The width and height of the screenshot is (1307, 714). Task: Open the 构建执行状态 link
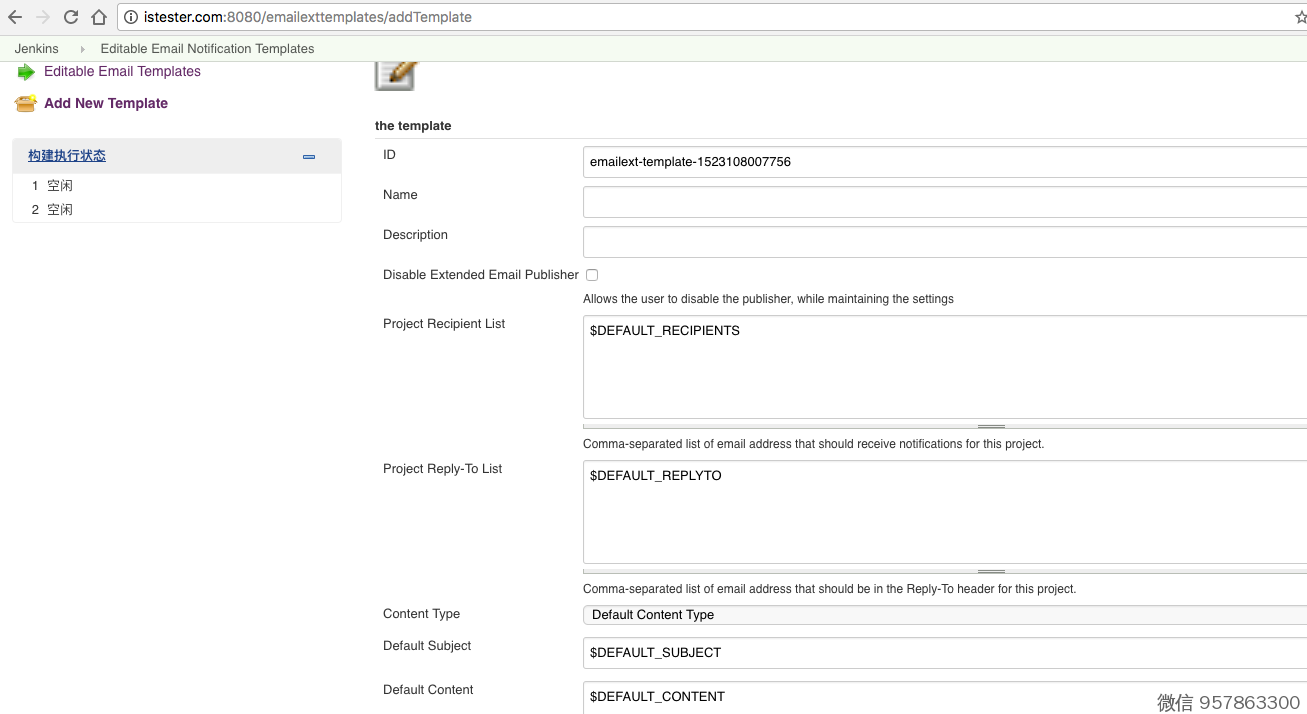click(67, 156)
